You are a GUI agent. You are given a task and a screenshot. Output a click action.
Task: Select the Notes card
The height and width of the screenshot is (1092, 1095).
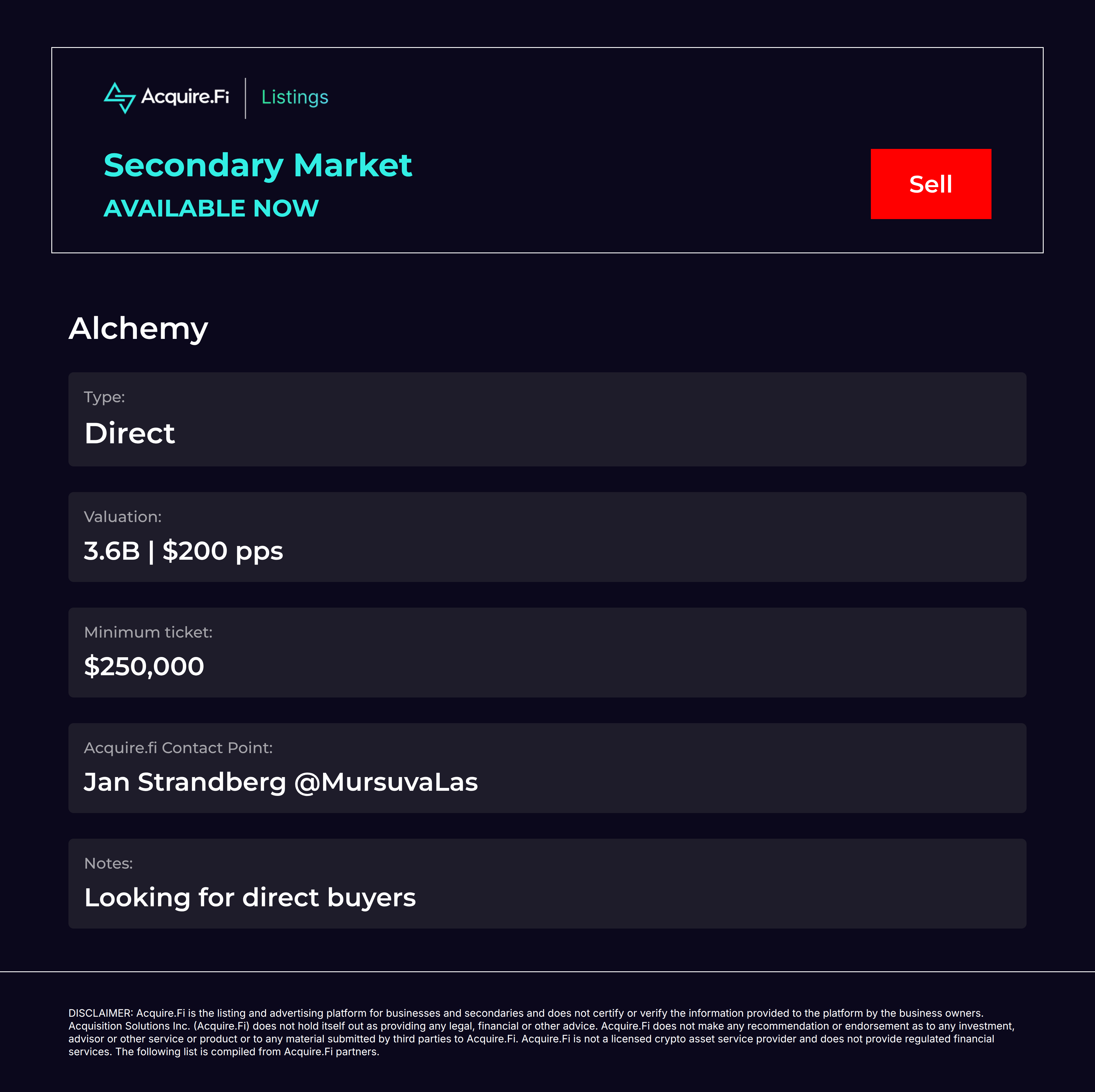[547, 883]
